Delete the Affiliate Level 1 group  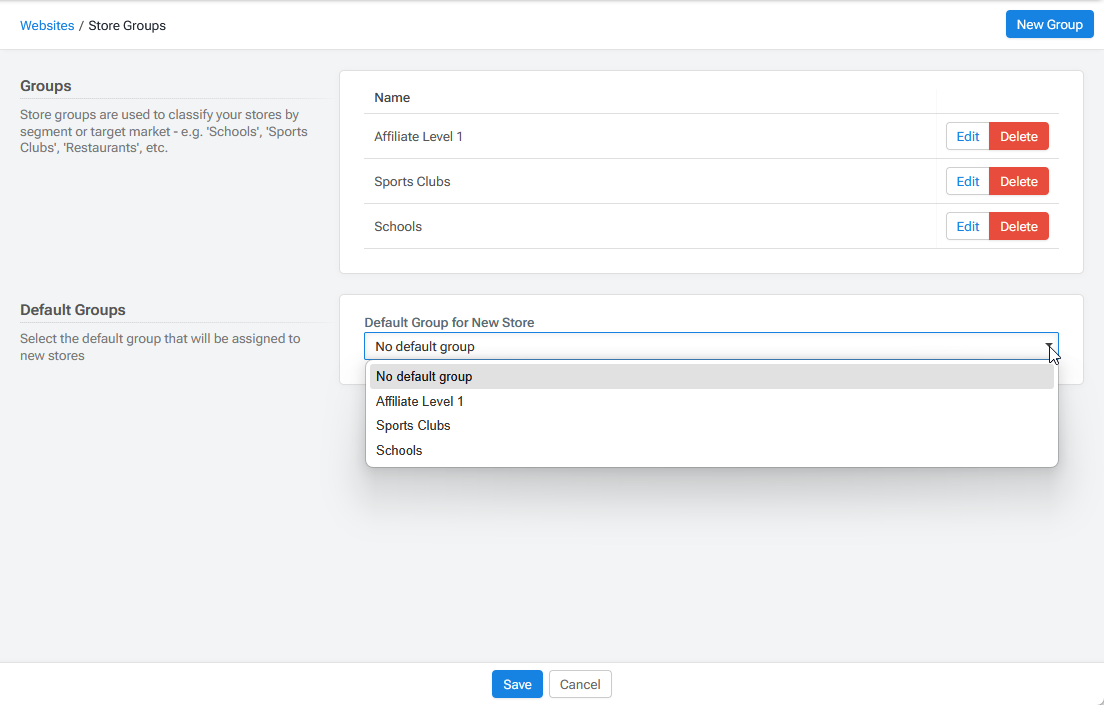point(1018,137)
